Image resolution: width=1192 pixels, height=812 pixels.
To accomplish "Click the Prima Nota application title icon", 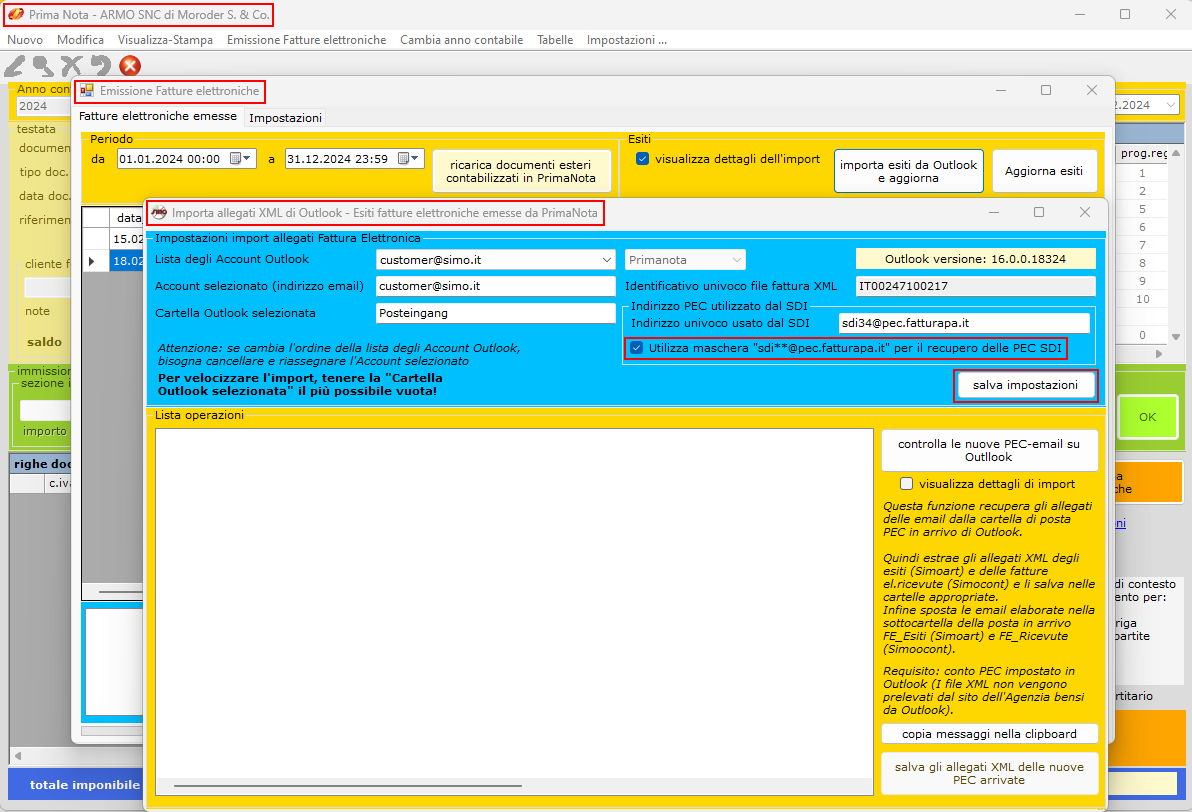I will pyautogui.click(x=15, y=15).
